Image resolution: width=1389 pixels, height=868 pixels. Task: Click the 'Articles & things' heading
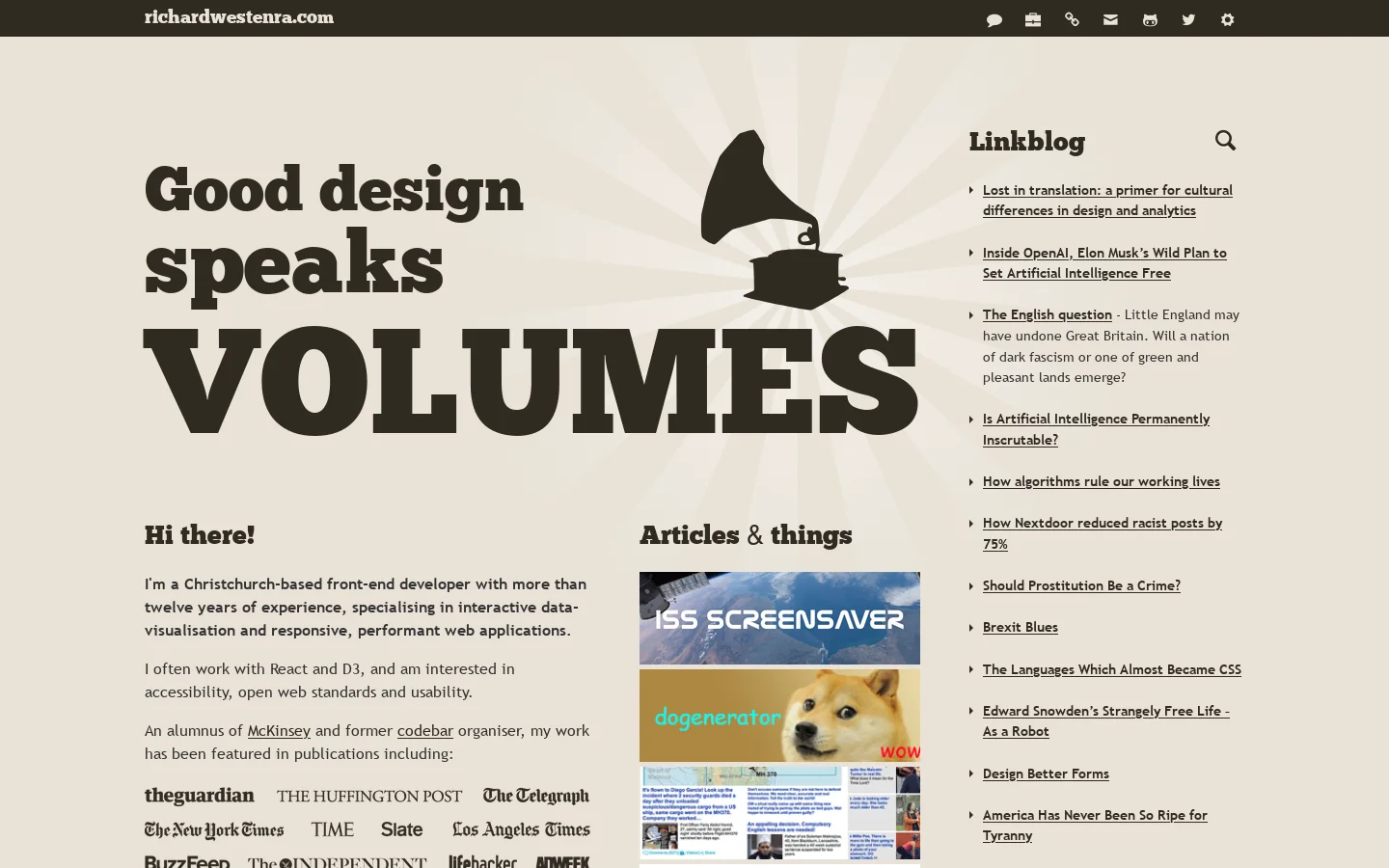point(746,534)
